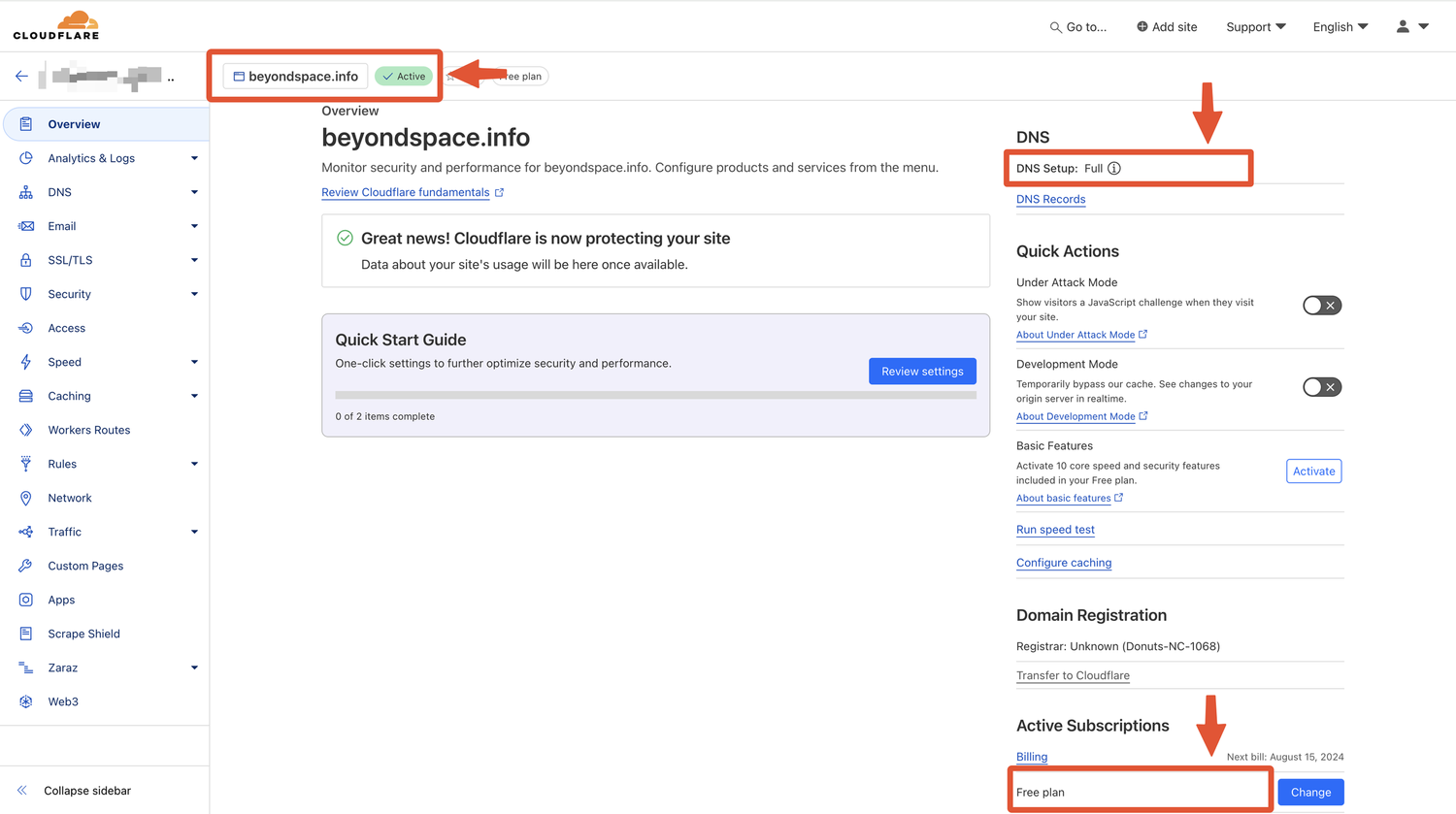Open the English language dropdown

point(1340,27)
